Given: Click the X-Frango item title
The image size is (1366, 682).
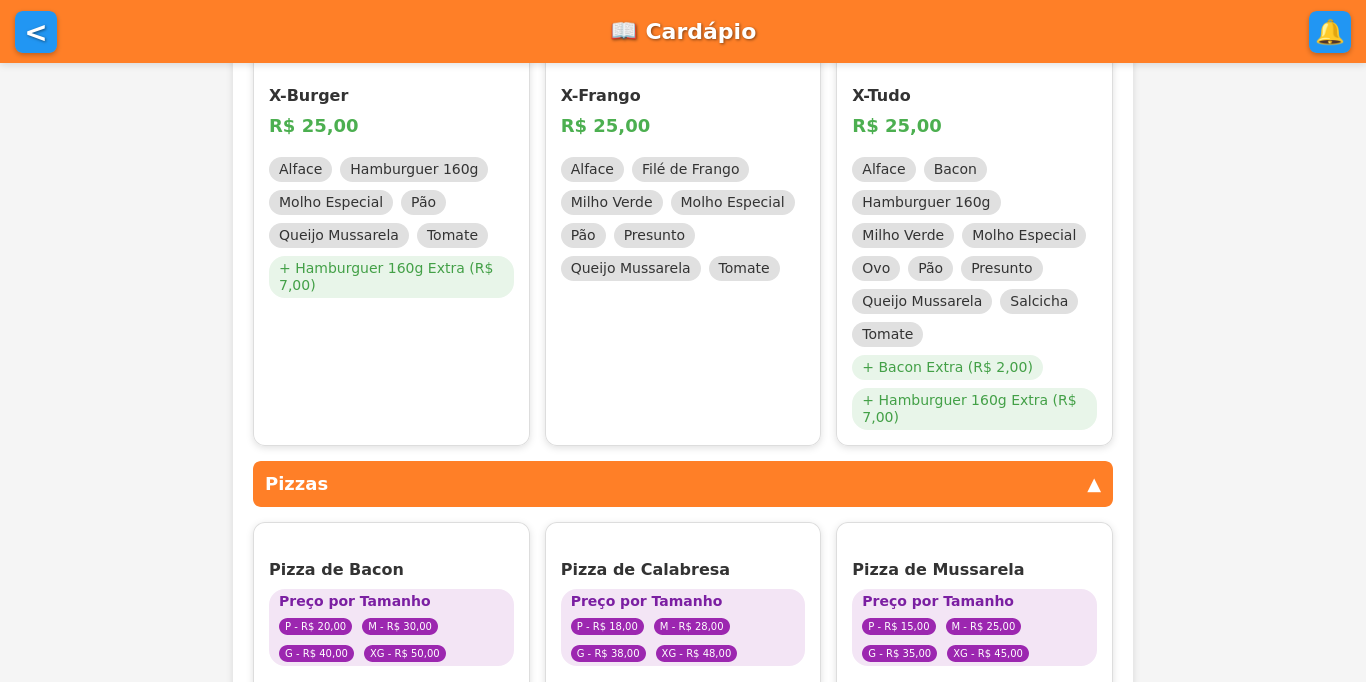Looking at the screenshot, I should (x=601, y=95).
